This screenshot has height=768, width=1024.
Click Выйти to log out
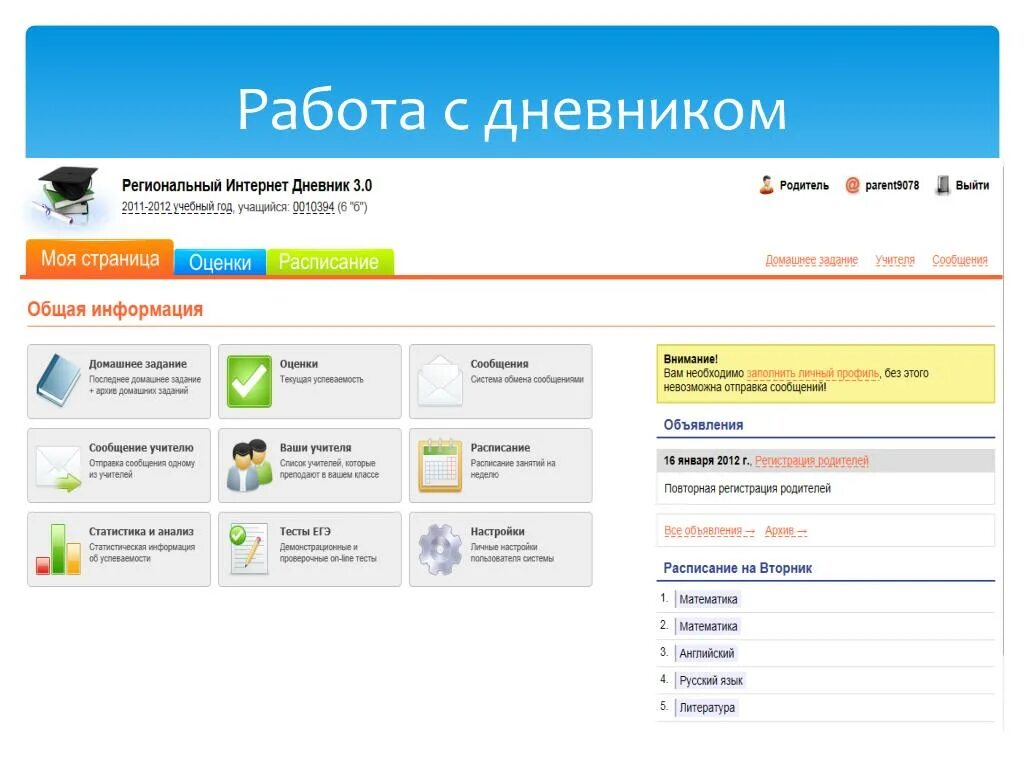tap(972, 185)
